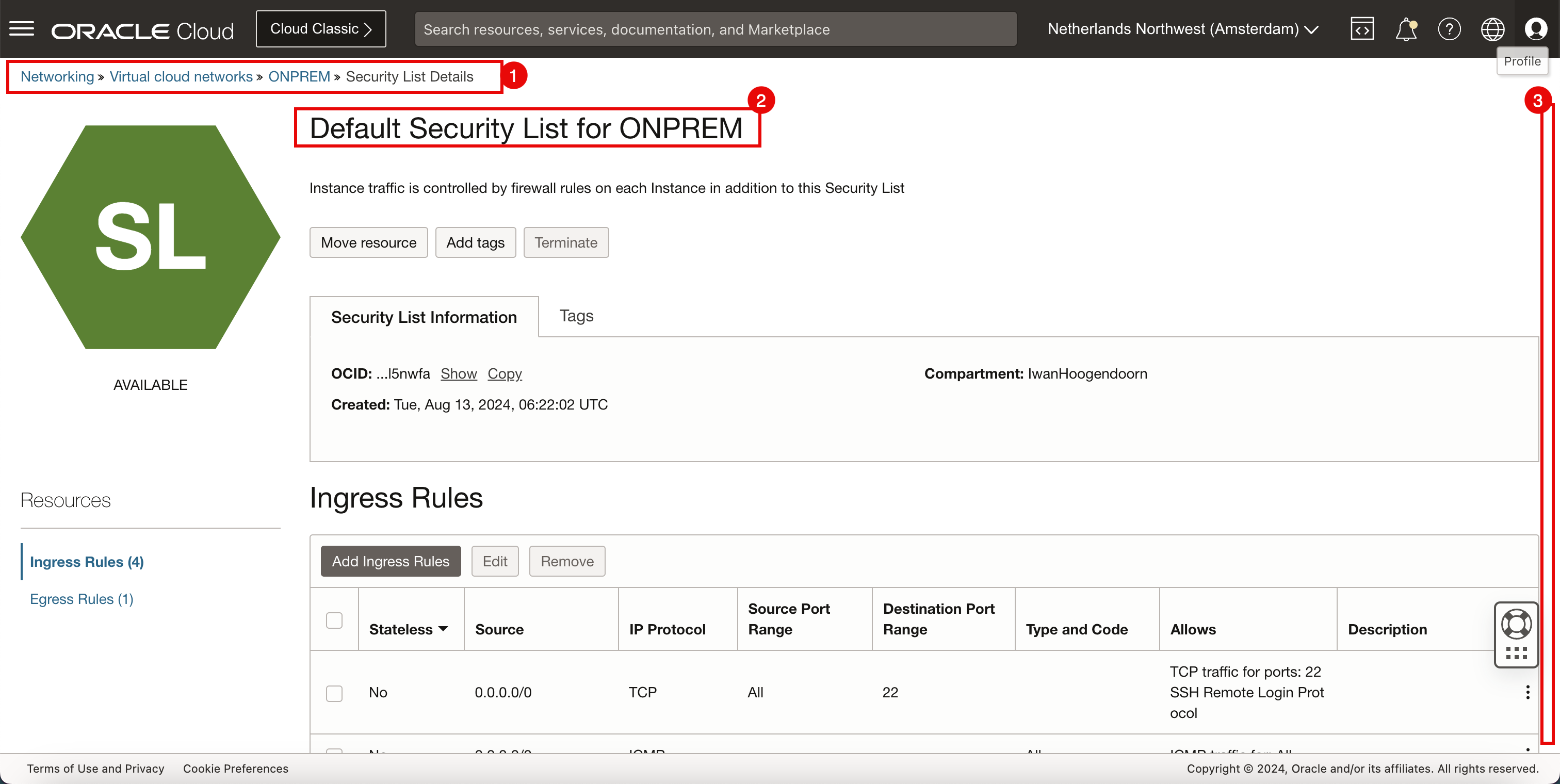Image resolution: width=1560 pixels, height=784 pixels.
Task: Click the Copy OCID link
Action: (504, 373)
